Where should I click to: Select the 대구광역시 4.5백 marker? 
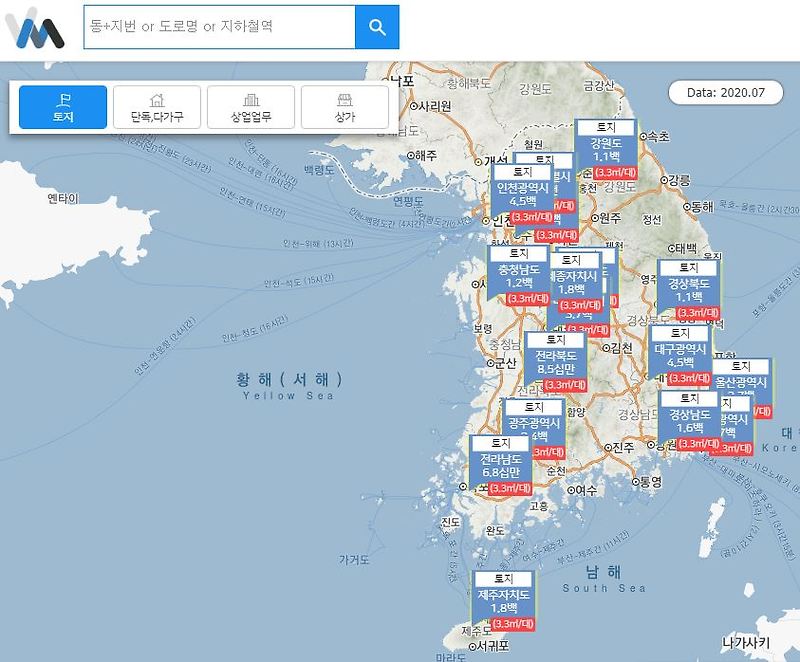tap(680, 355)
